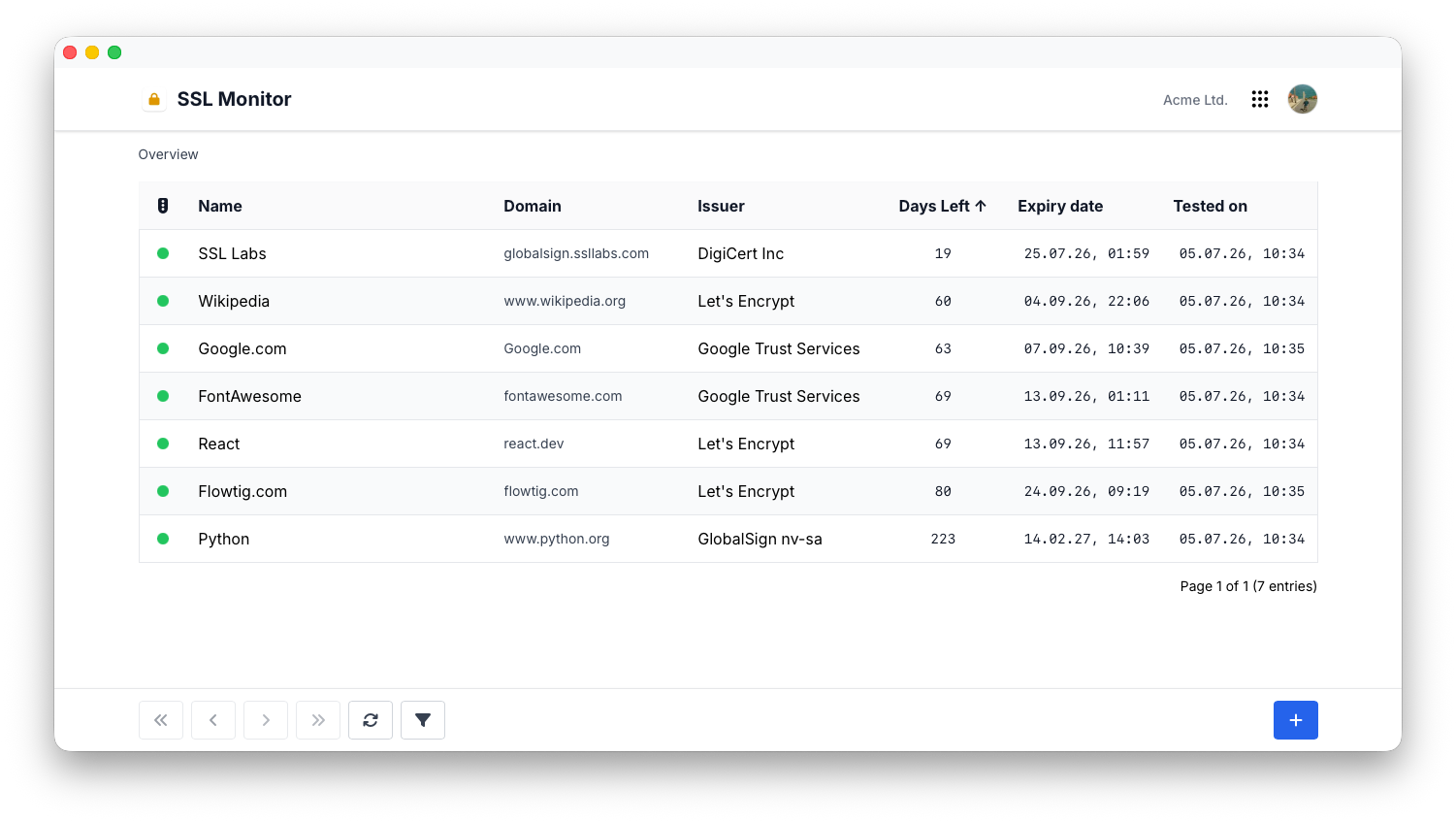Click the Acme Ltd. organization label
This screenshot has height=823, width=1456.
point(1195,100)
